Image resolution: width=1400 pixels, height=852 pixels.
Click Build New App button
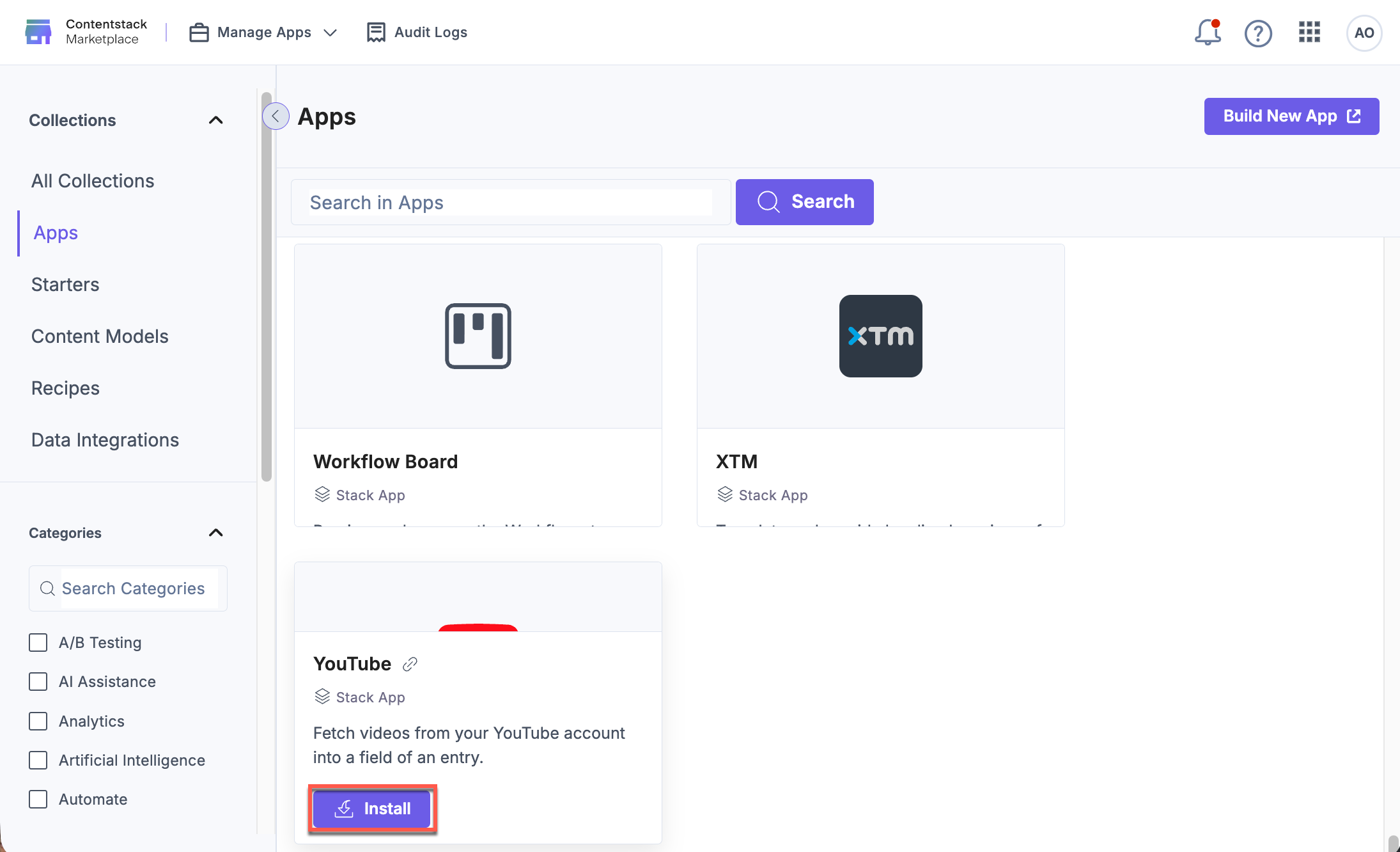click(x=1291, y=116)
